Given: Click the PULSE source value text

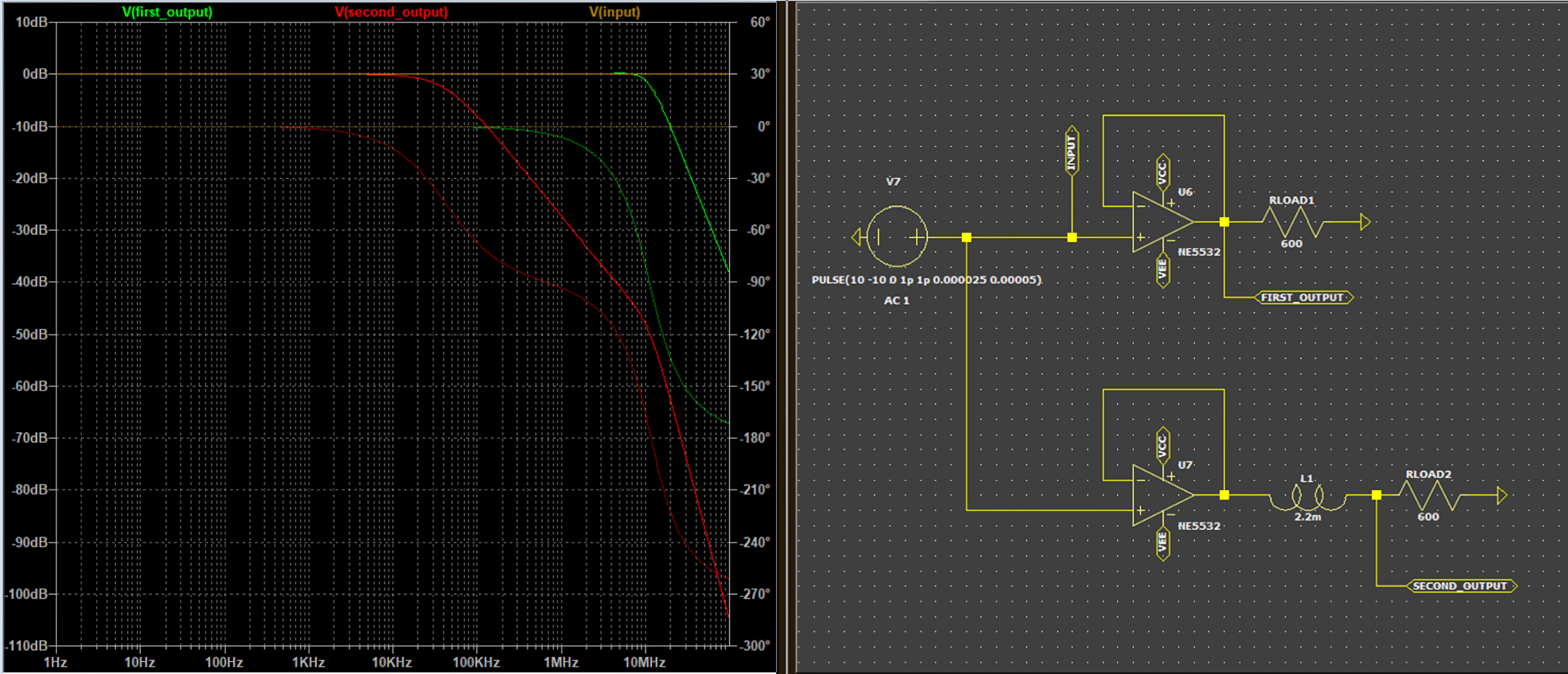Looking at the screenshot, I should (926, 279).
